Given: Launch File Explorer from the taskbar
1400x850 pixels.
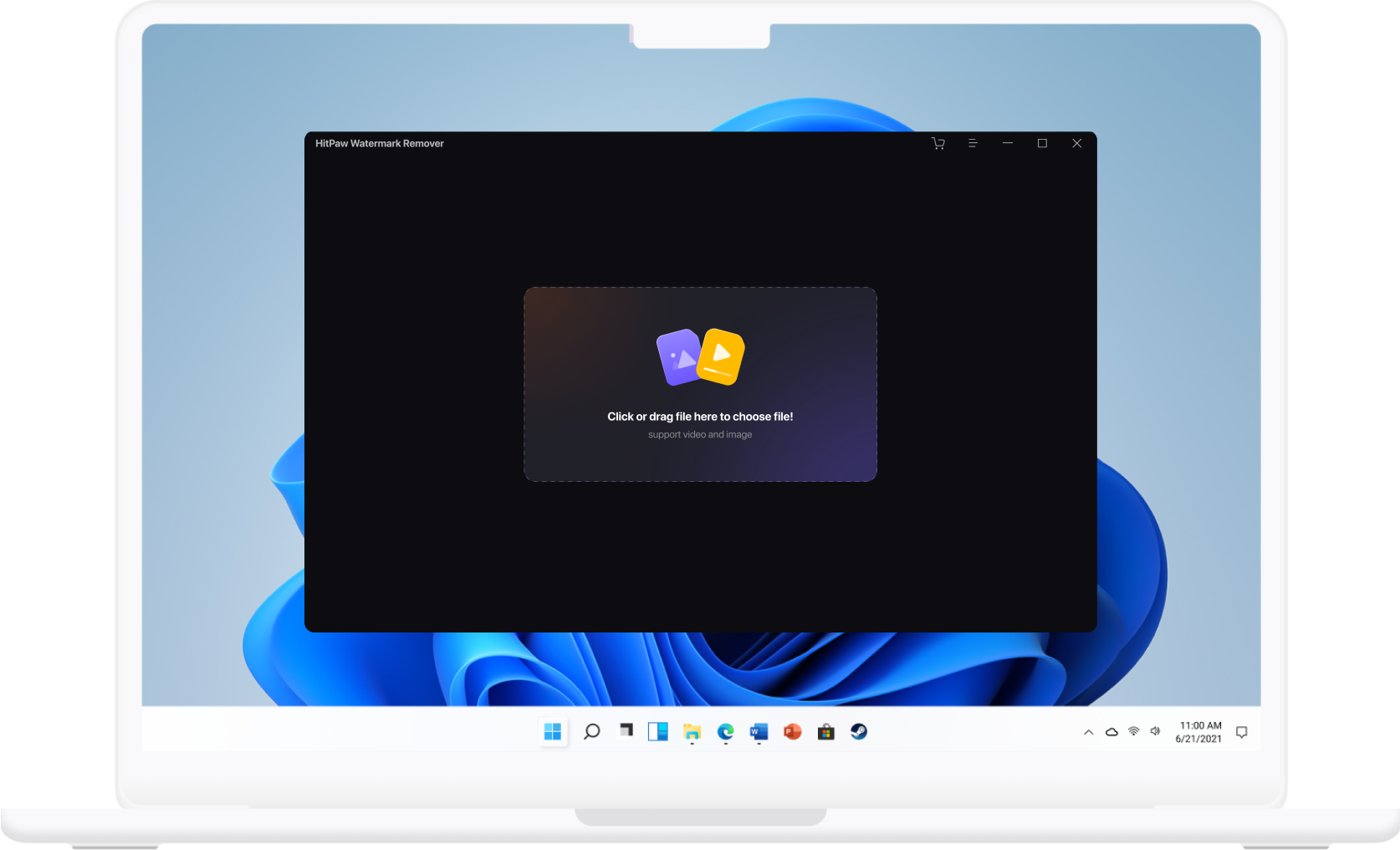Looking at the screenshot, I should pyautogui.click(x=692, y=732).
